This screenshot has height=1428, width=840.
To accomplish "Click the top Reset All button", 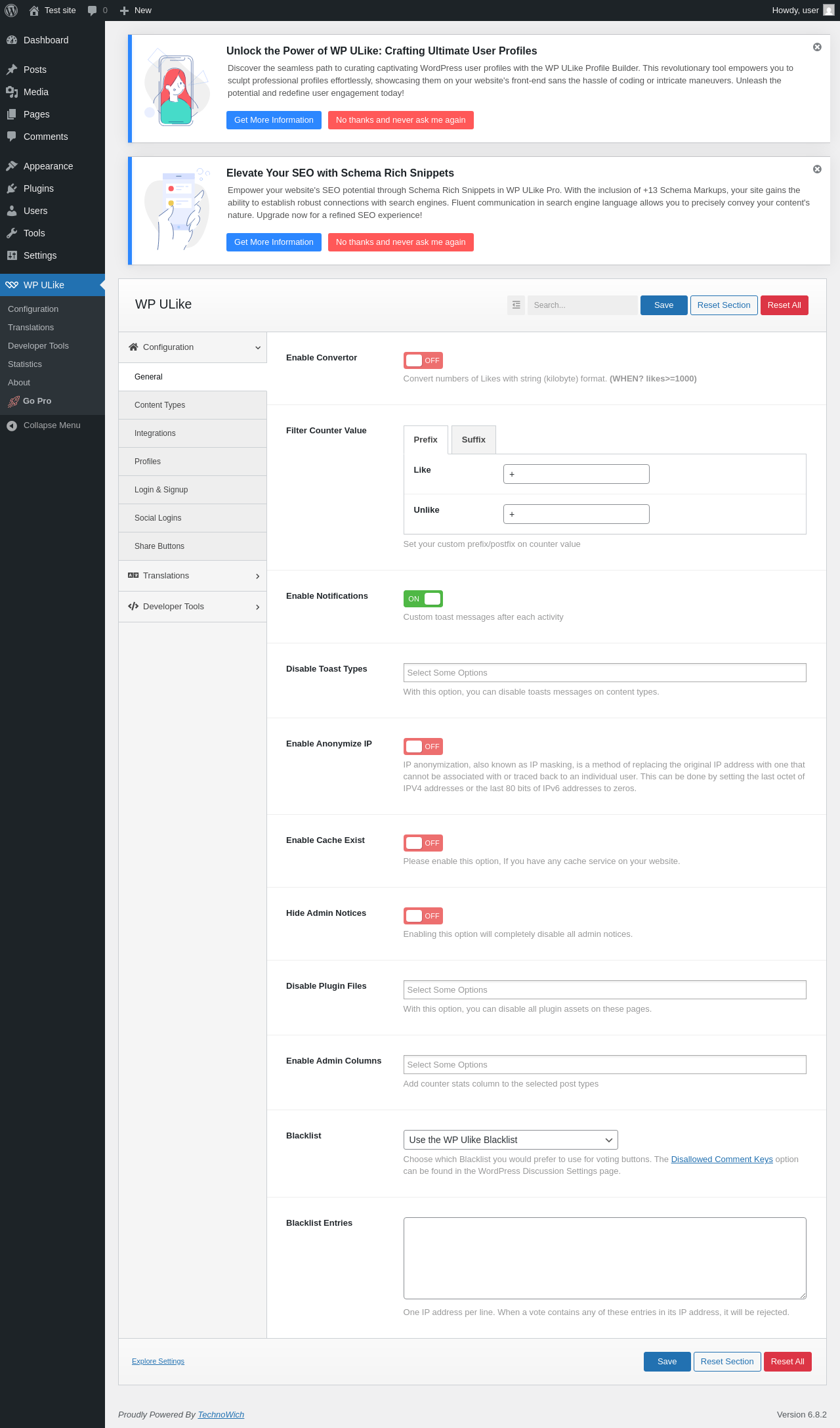I will pos(784,305).
